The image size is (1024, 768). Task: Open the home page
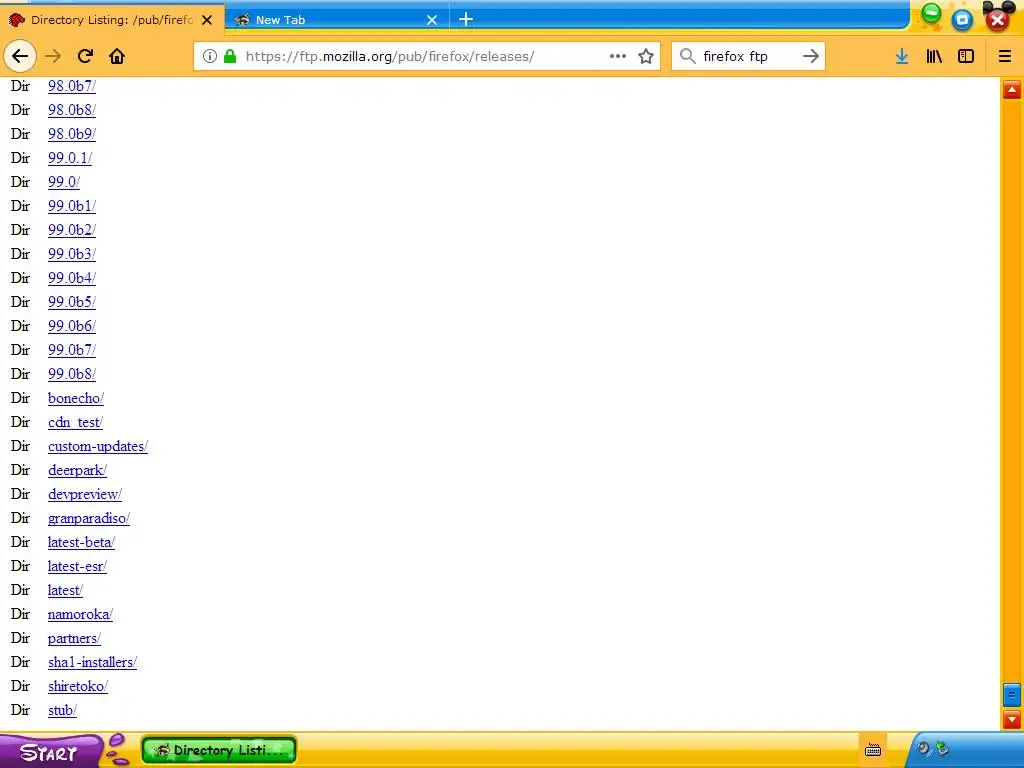[x=117, y=56]
